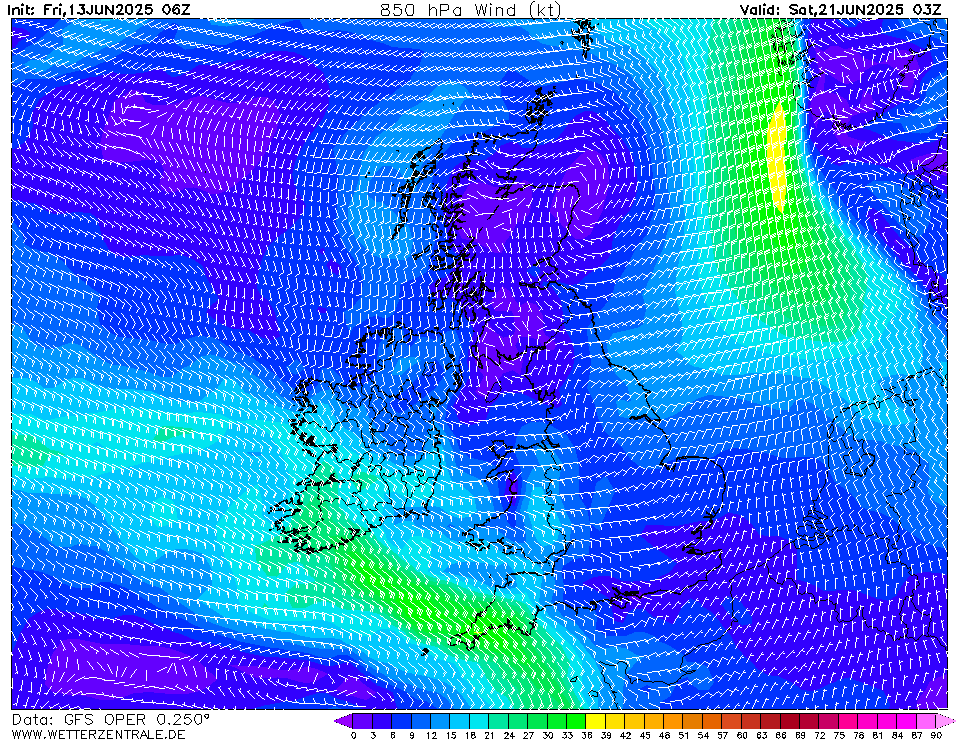This screenshot has width=959, height=741.
Task: Click the yellow wind maximum on the map
Action: 777,156
